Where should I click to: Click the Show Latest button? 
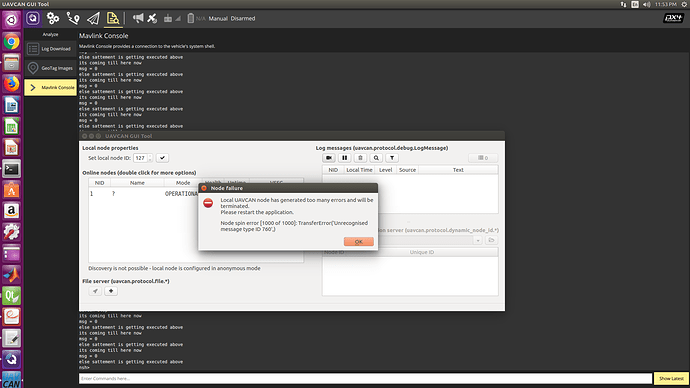[671, 378]
